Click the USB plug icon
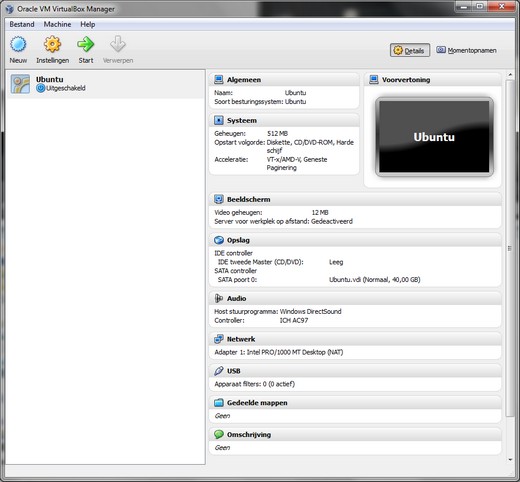The image size is (520, 482). point(219,371)
